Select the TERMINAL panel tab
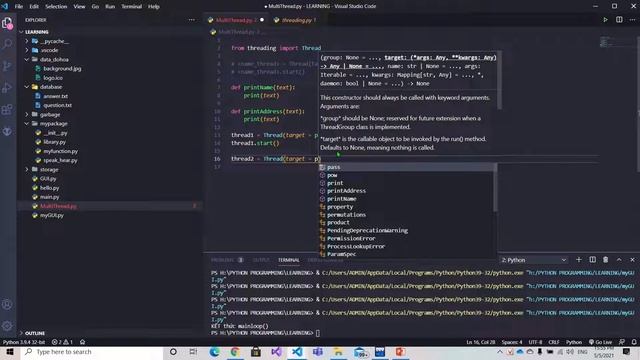The width and height of the screenshot is (640, 360). point(289,260)
